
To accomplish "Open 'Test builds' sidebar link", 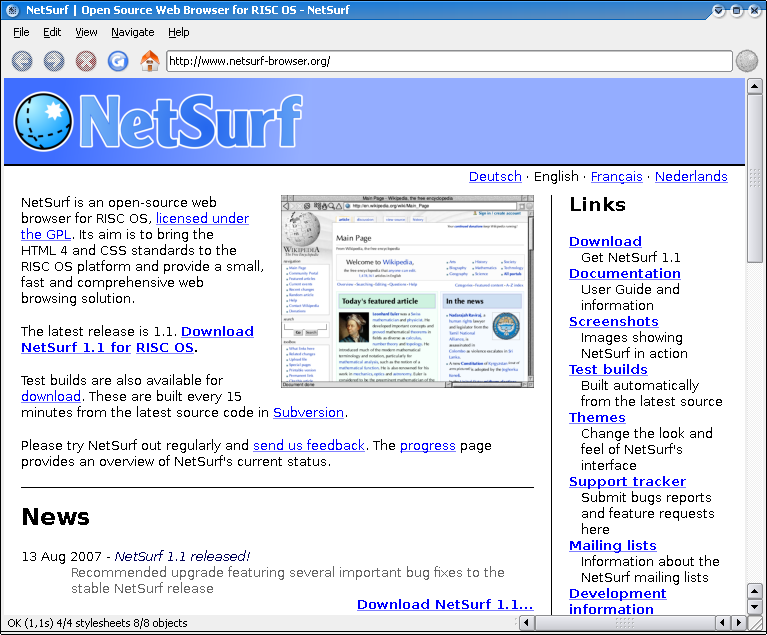I will (x=608, y=369).
